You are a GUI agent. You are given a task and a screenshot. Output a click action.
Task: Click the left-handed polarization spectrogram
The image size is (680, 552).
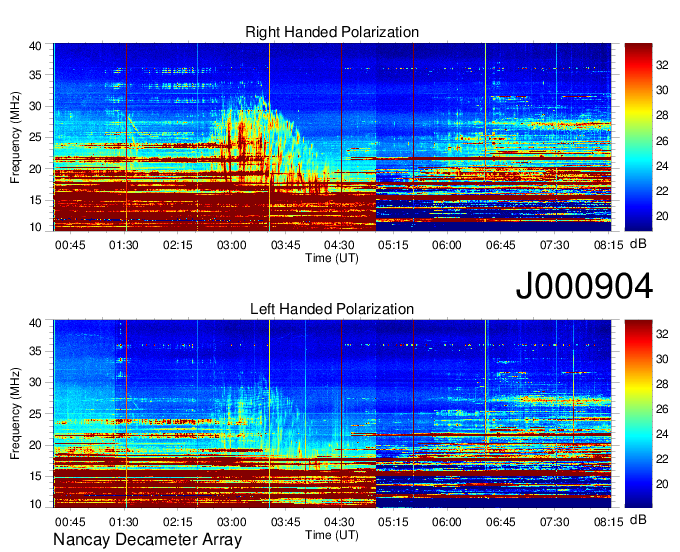[x=332, y=414]
